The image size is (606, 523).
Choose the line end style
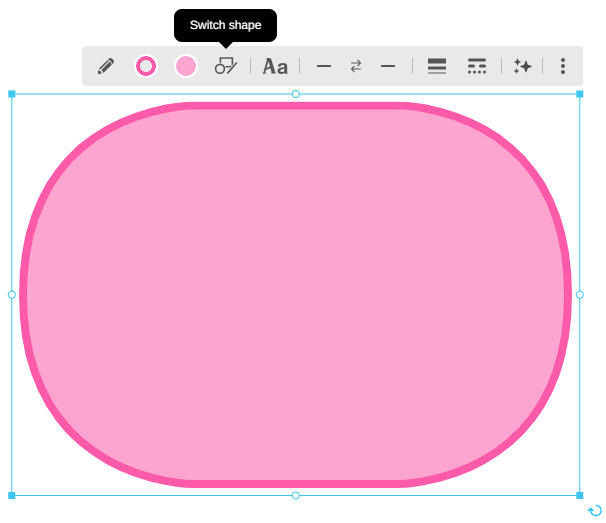pos(388,66)
